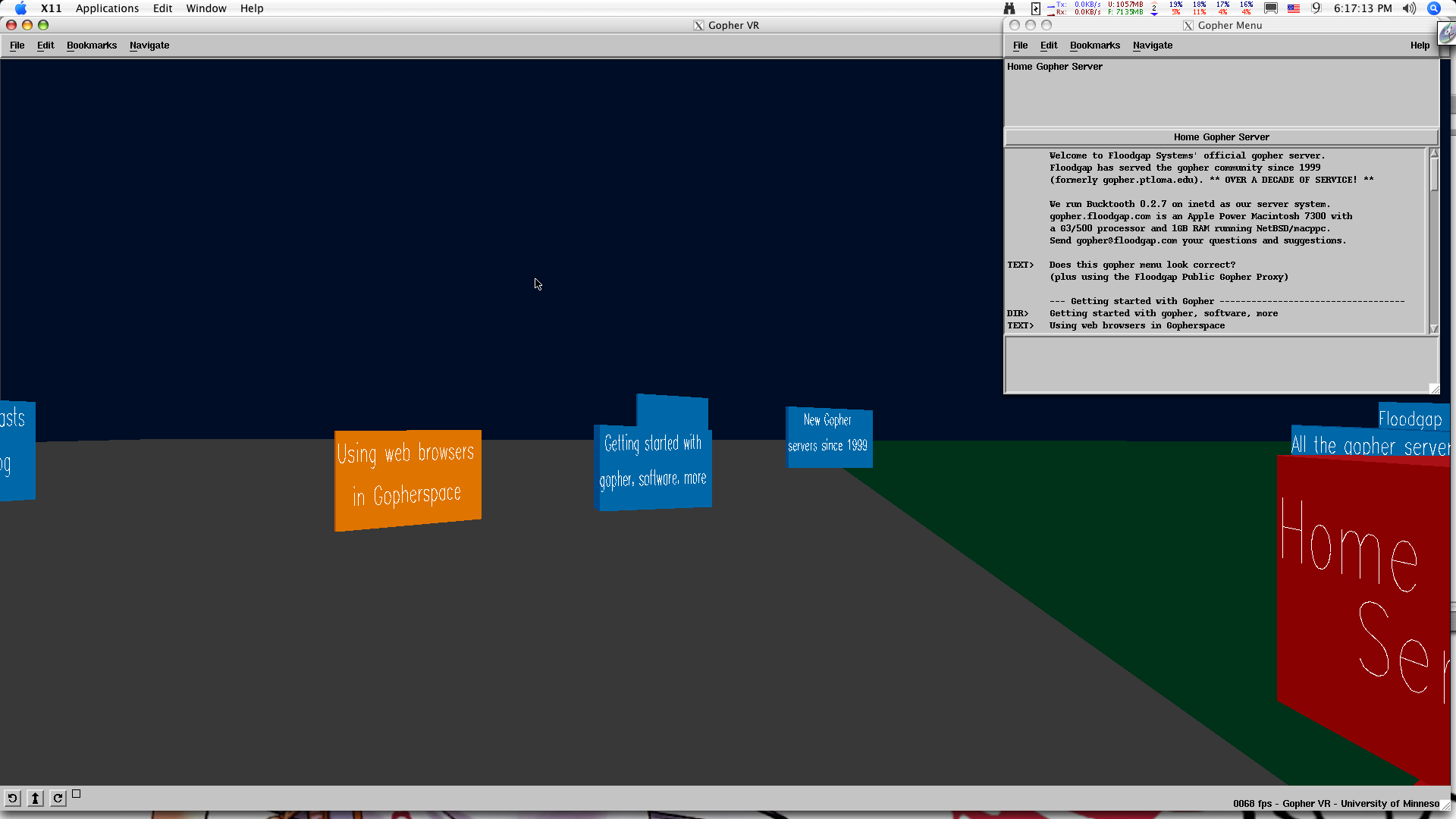Open the Edit menu in the Gopher Menu window
The width and height of the screenshot is (1456, 819).
point(1049,45)
